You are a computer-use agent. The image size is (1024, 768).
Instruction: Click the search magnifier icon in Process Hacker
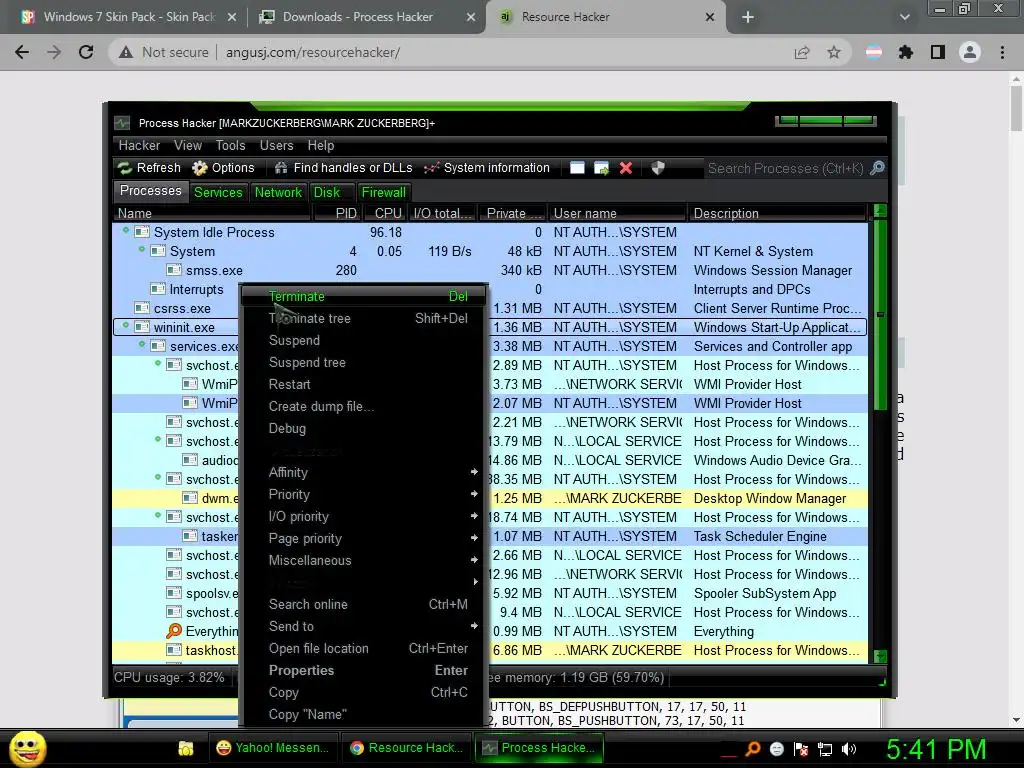[x=878, y=168]
